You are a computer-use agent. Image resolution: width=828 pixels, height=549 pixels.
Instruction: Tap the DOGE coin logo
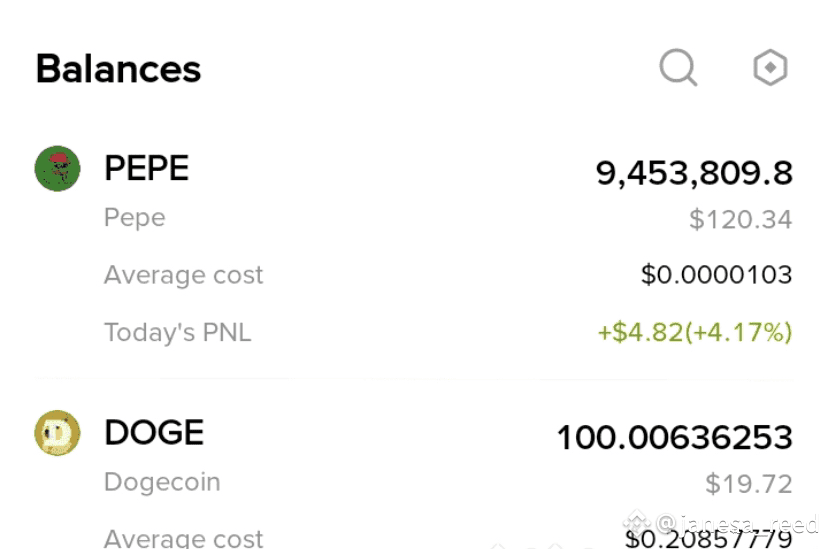point(58,433)
